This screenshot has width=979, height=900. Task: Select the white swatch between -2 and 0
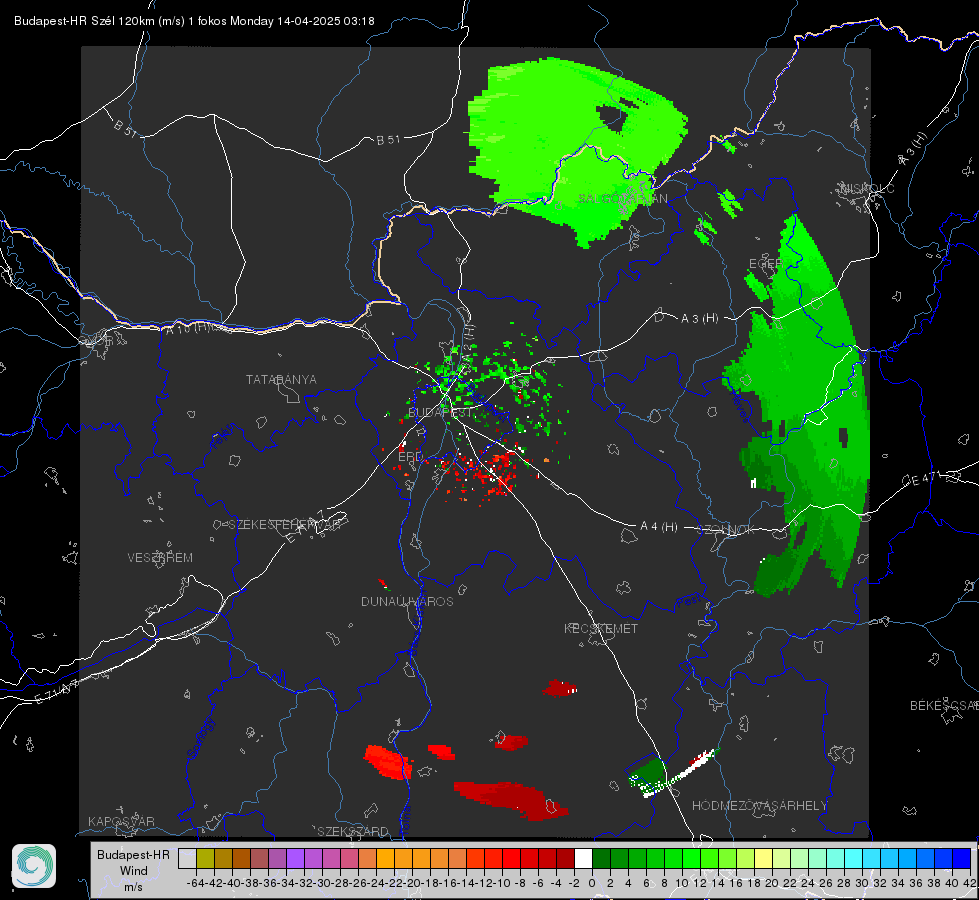(x=583, y=858)
